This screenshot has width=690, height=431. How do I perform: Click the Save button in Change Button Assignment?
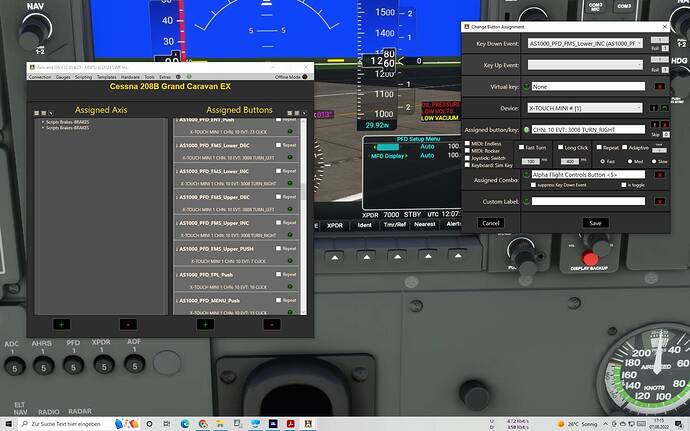coord(595,223)
